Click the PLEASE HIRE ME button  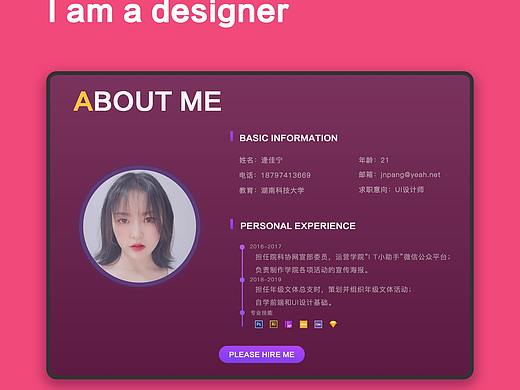pos(262,354)
